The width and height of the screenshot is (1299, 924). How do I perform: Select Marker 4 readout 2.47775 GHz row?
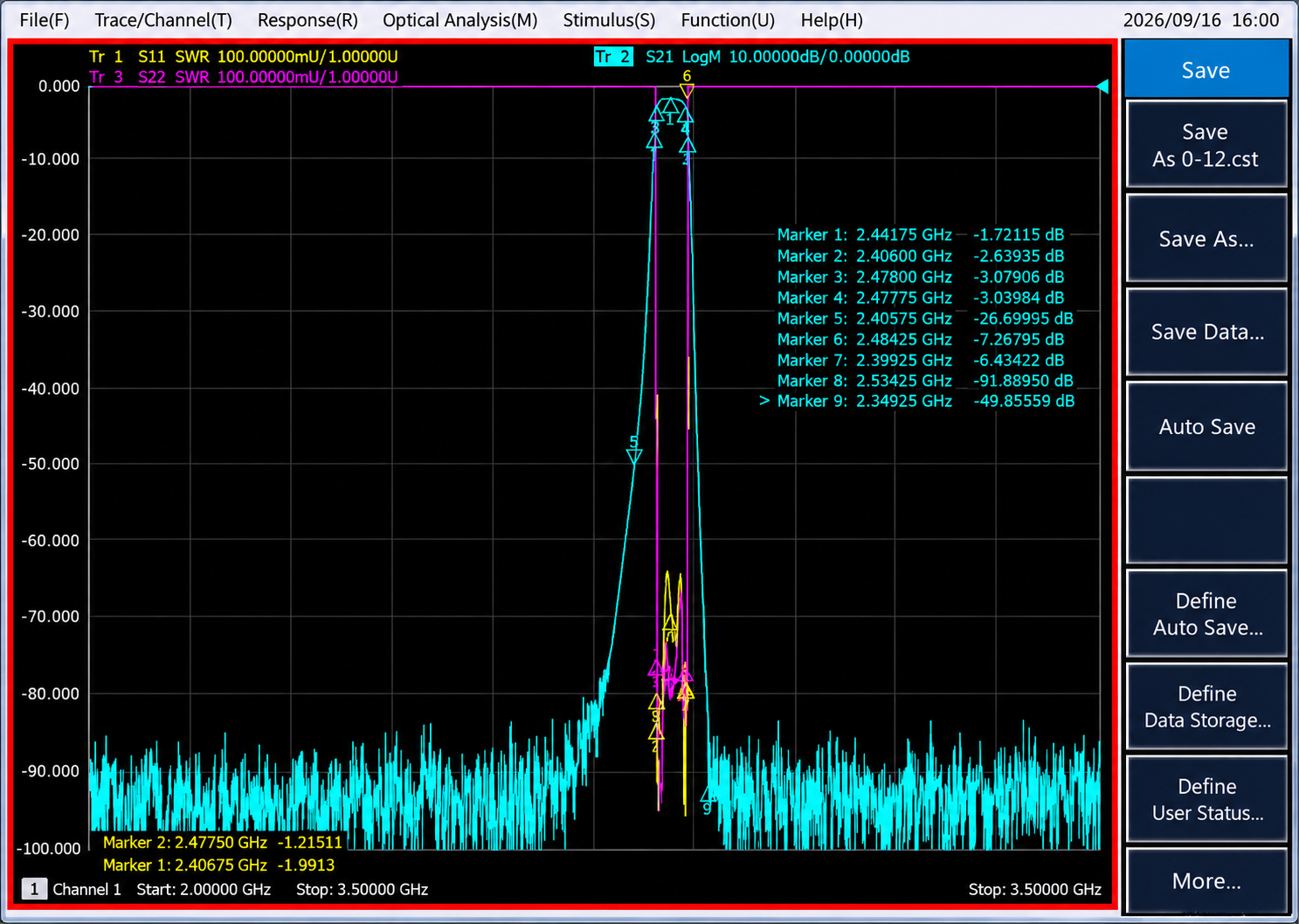[921, 298]
